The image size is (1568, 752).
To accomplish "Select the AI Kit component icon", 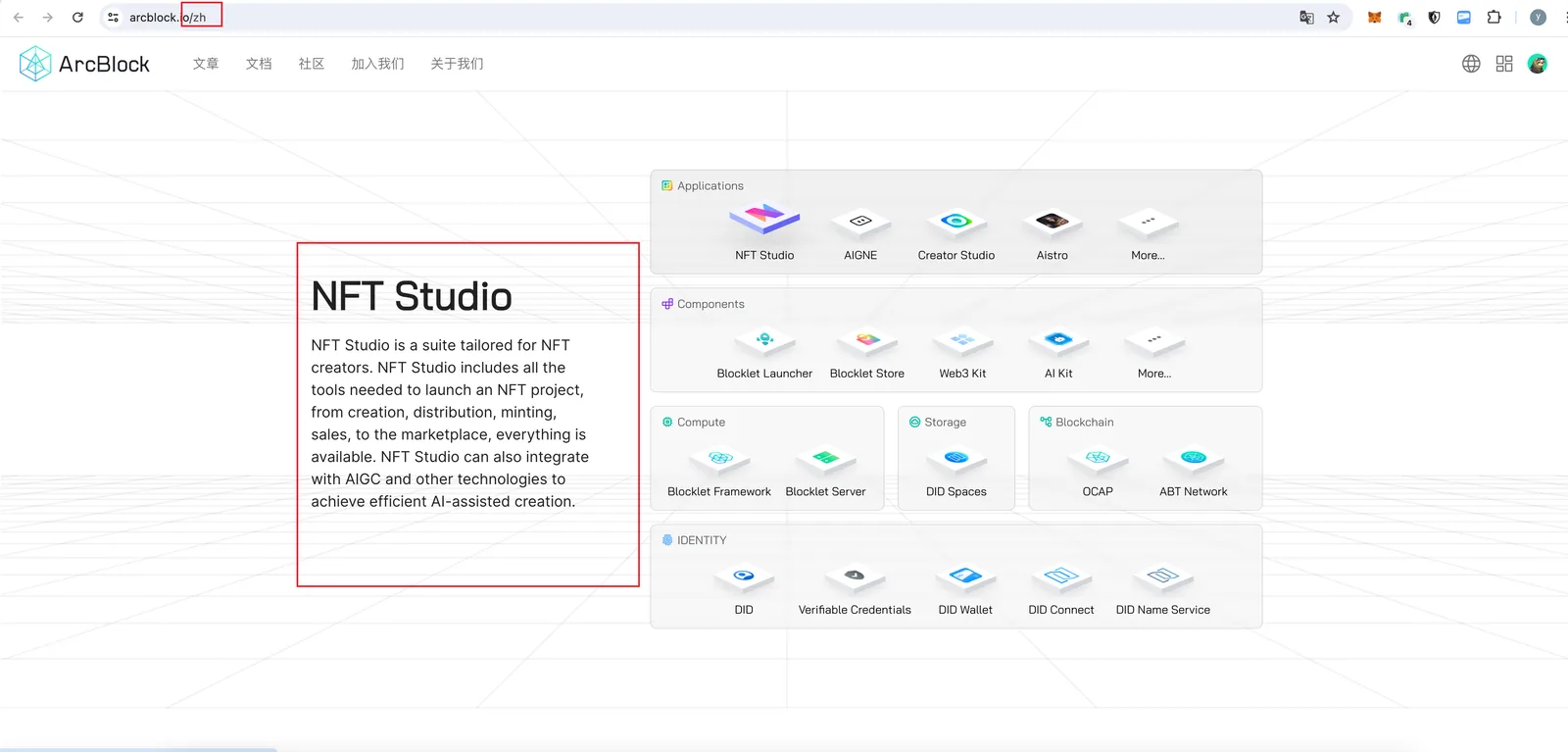I will [x=1058, y=340].
